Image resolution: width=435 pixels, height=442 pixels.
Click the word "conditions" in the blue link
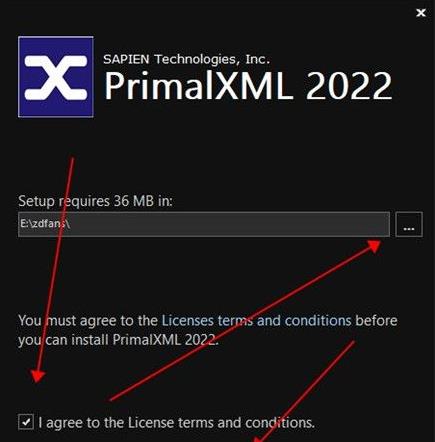(318, 321)
